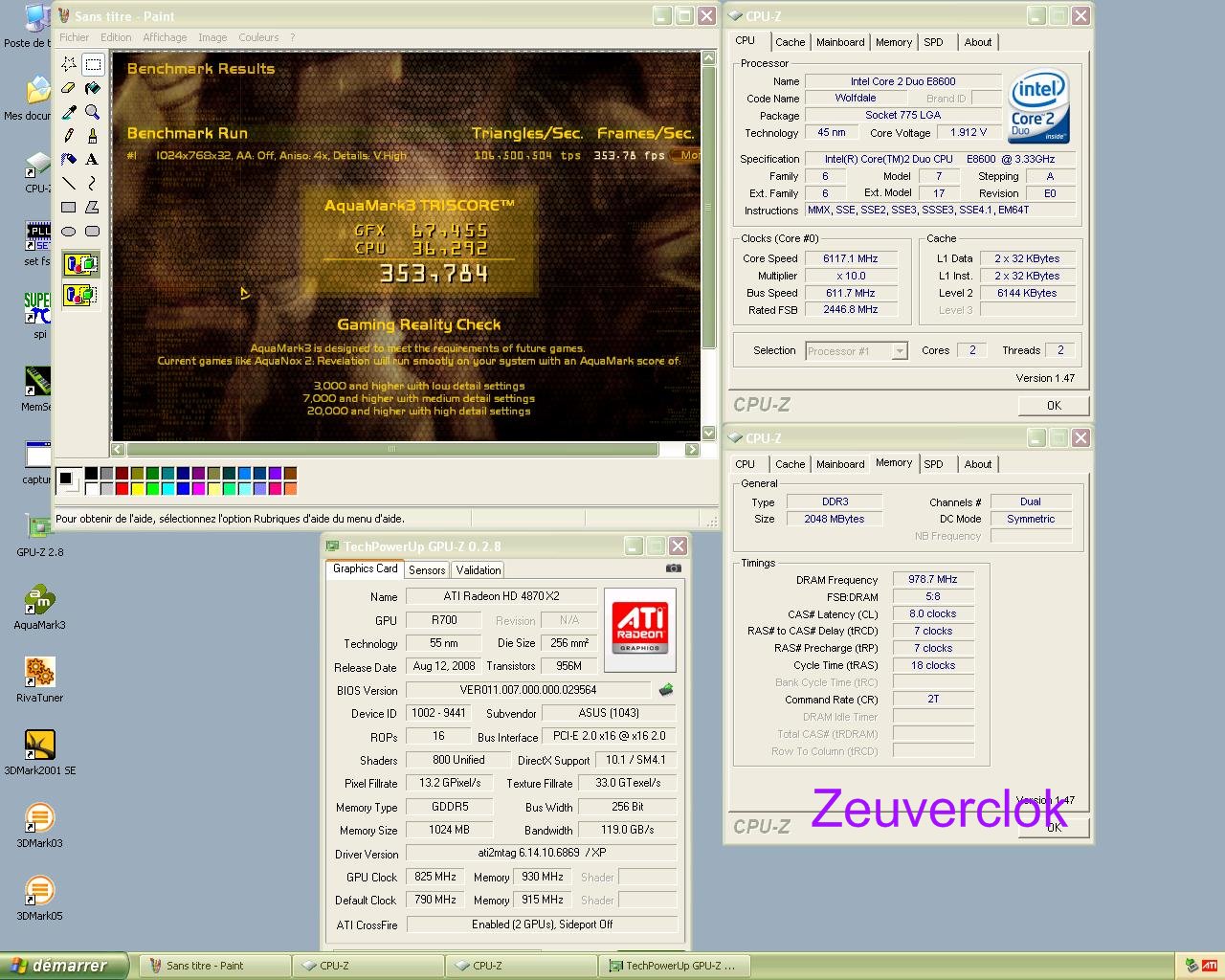Expand the Processor #1 selection dropdown
This screenshot has width=1225, height=980.
[x=899, y=351]
